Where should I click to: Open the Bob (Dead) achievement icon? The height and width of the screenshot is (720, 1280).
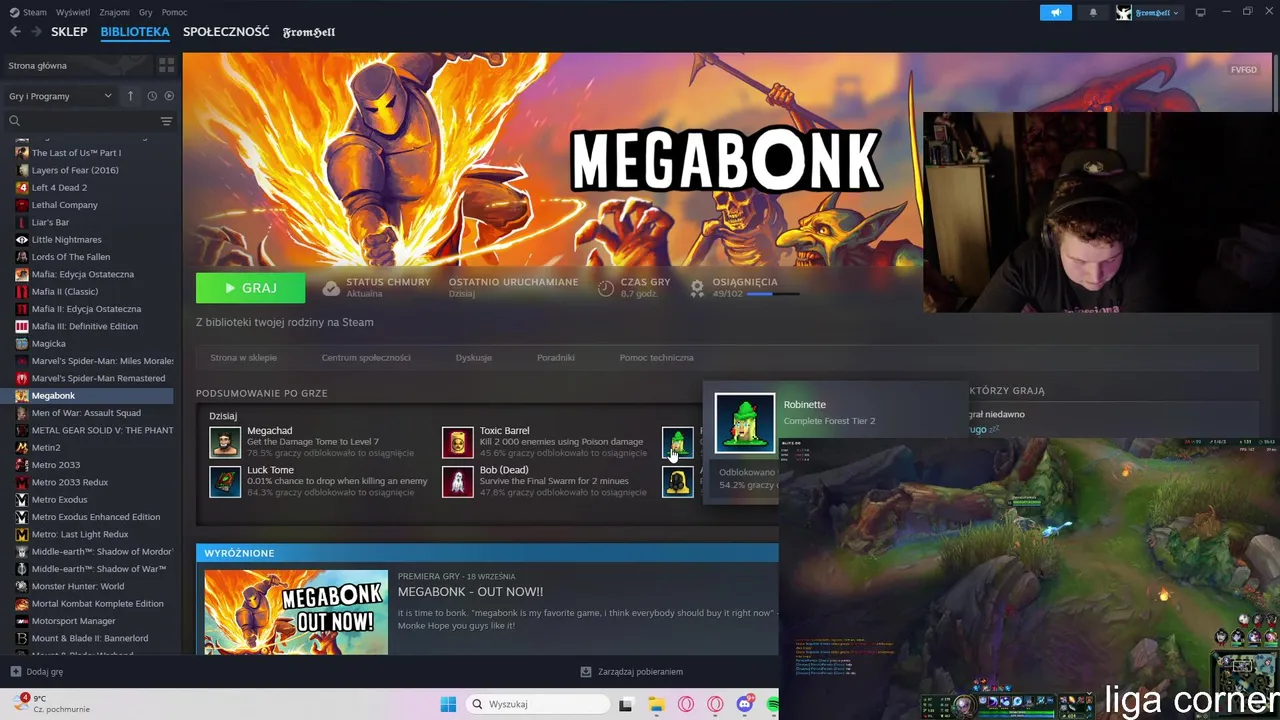[458, 481]
